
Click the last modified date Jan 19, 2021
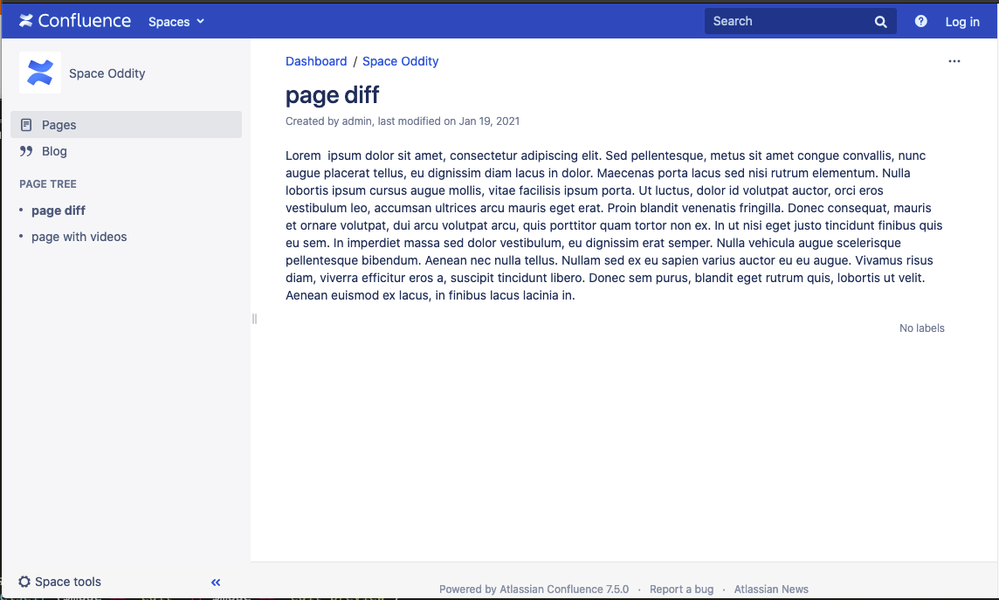(489, 121)
